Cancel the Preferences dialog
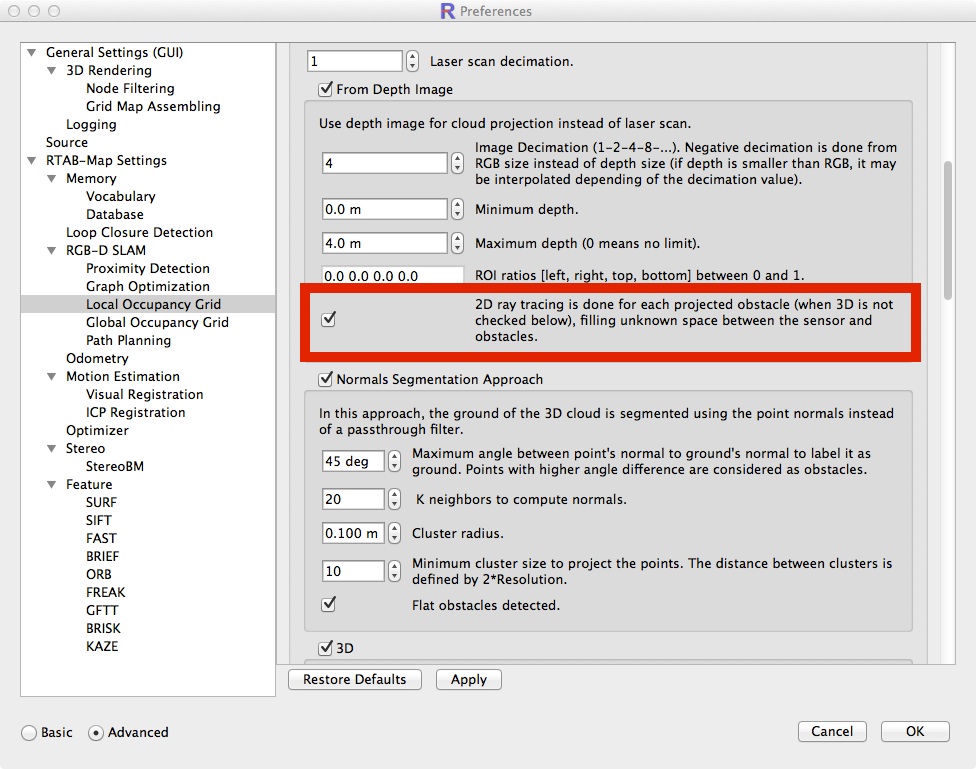The width and height of the screenshot is (976, 769). coord(832,732)
